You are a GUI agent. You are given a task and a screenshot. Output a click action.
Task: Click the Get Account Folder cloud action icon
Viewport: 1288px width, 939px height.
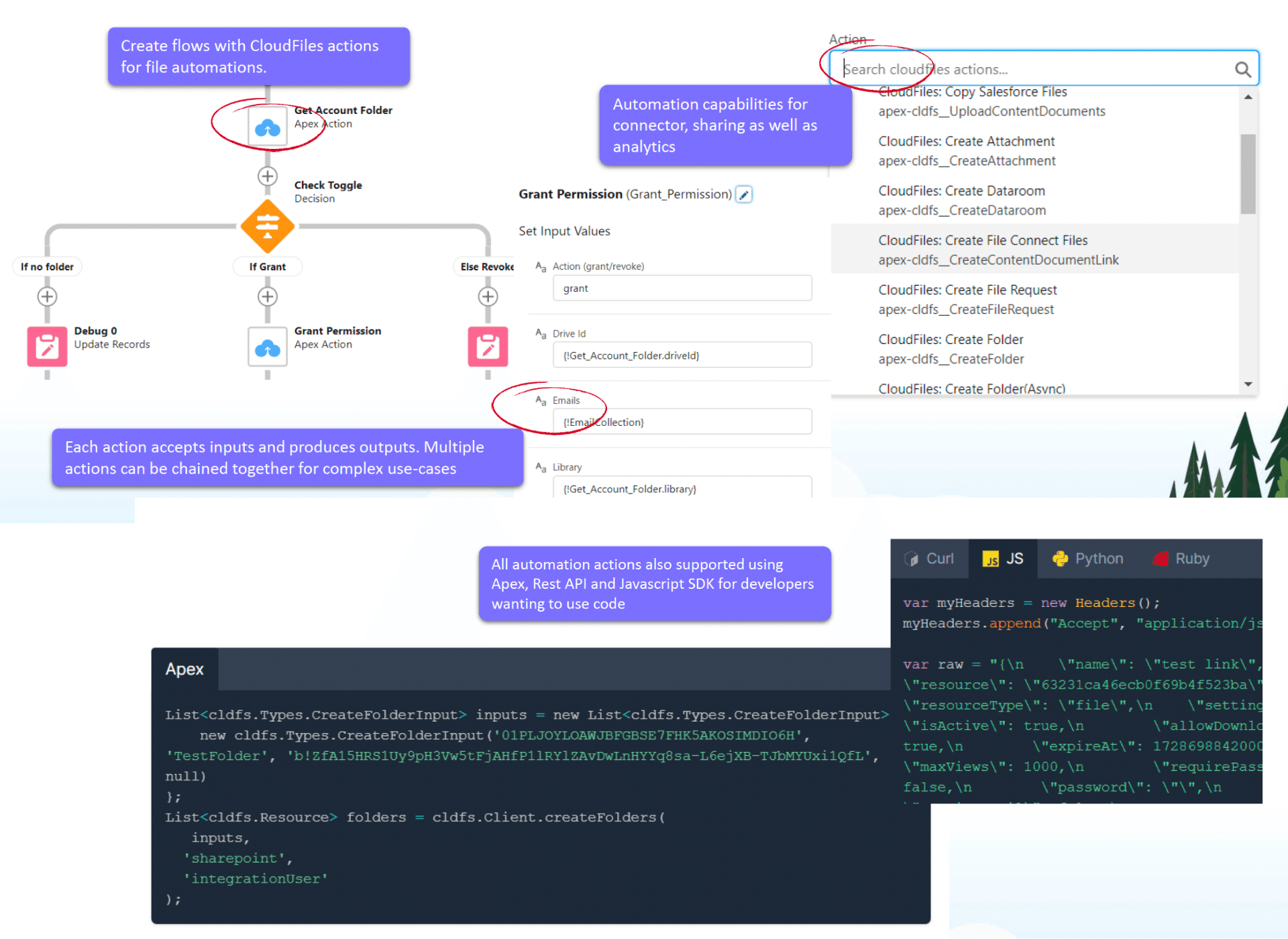point(267,125)
